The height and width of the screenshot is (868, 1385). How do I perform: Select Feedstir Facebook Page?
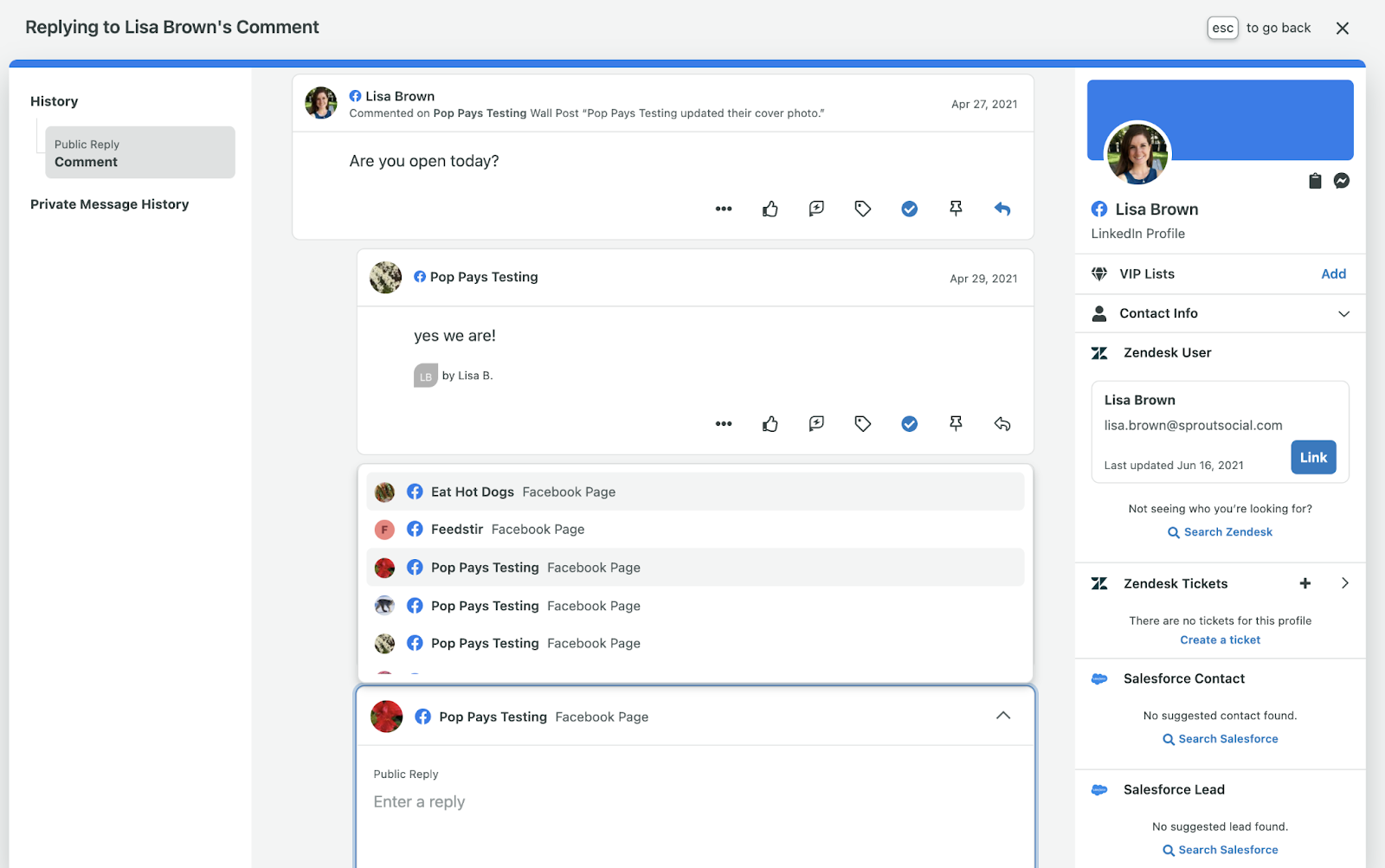point(695,530)
